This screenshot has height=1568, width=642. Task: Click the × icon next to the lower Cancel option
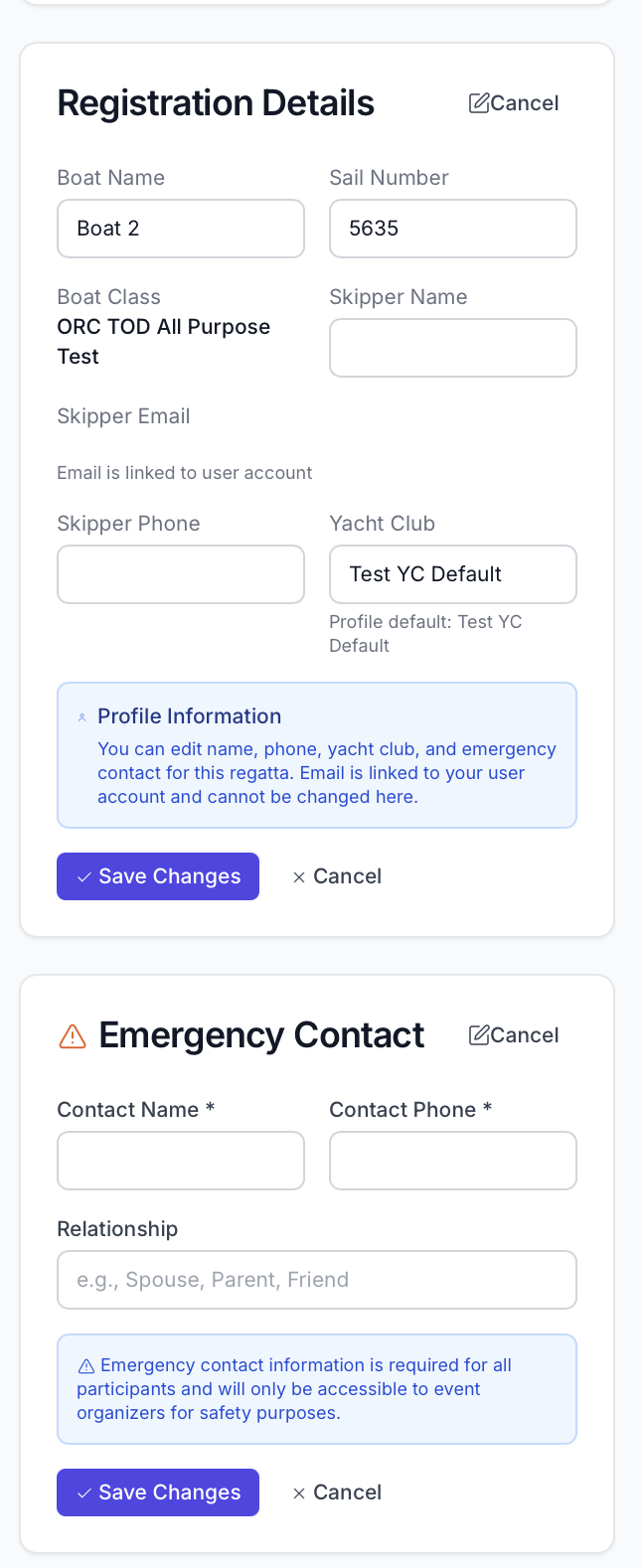(x=299, y=1492)
